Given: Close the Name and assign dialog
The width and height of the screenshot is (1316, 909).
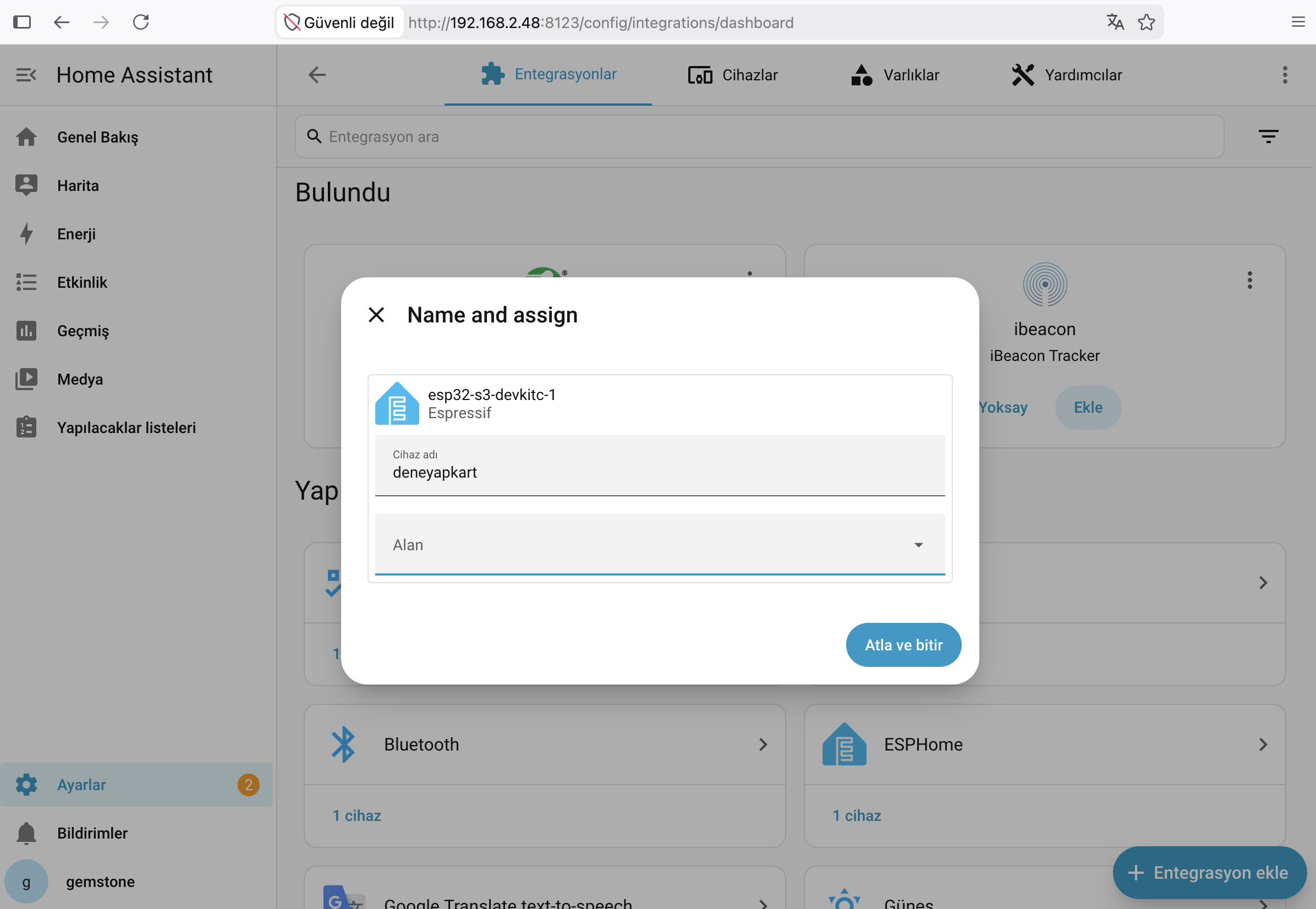Looking at the screenshot, I should pos(376,315).
